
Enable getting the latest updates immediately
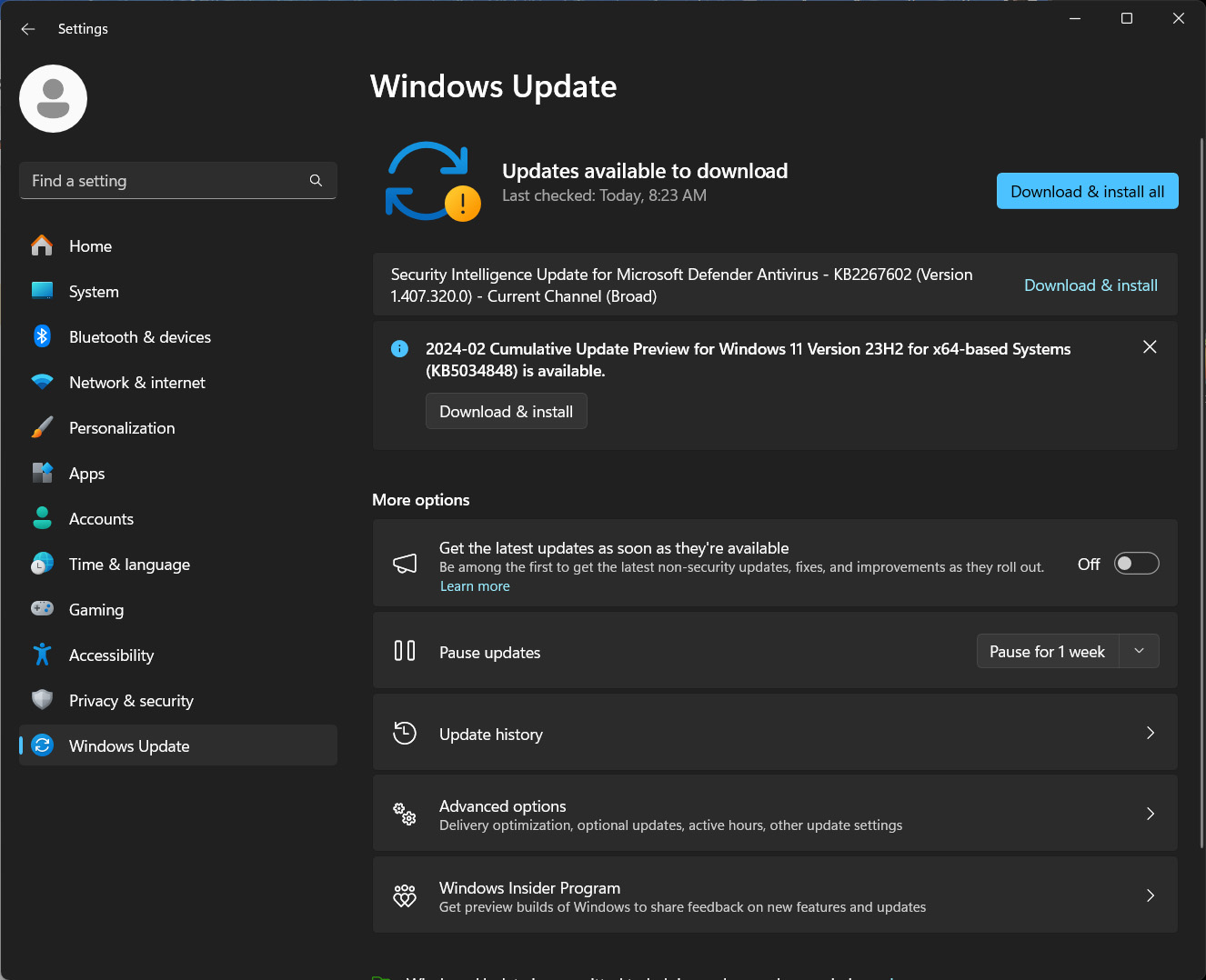1136,563
